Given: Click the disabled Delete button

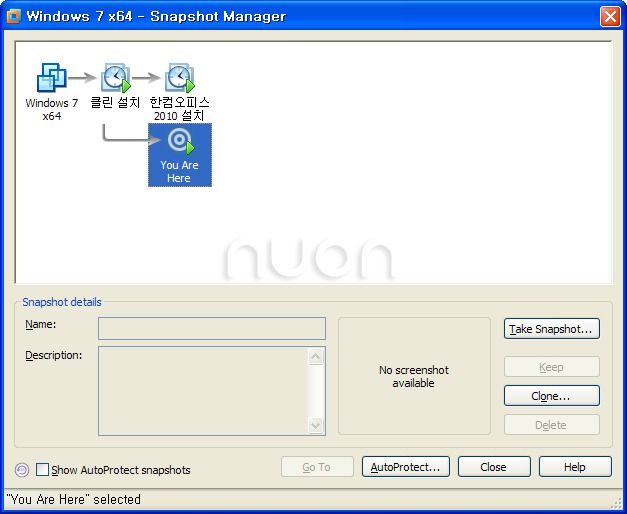Looking at the screenshot, I should click(x=551, y=424).
